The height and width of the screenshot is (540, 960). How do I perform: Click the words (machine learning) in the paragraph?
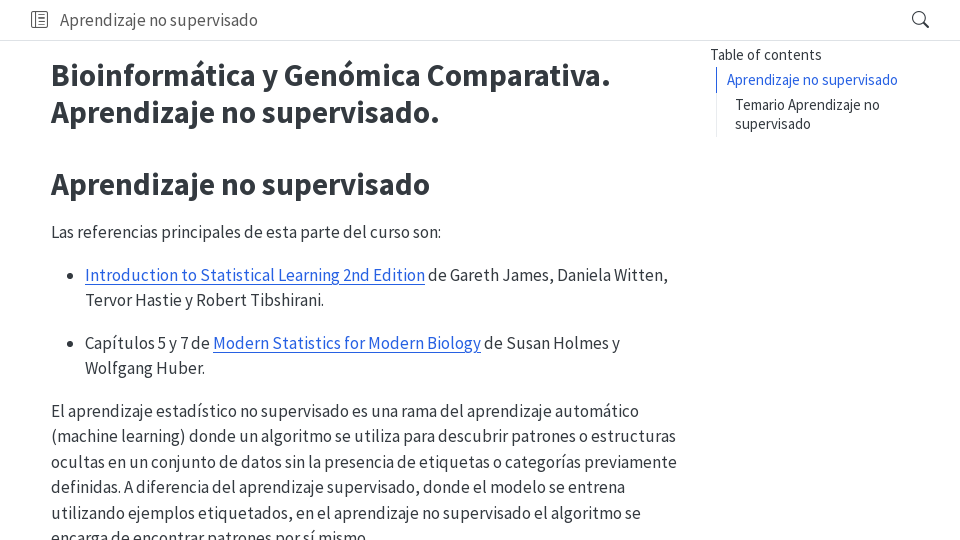120,437
